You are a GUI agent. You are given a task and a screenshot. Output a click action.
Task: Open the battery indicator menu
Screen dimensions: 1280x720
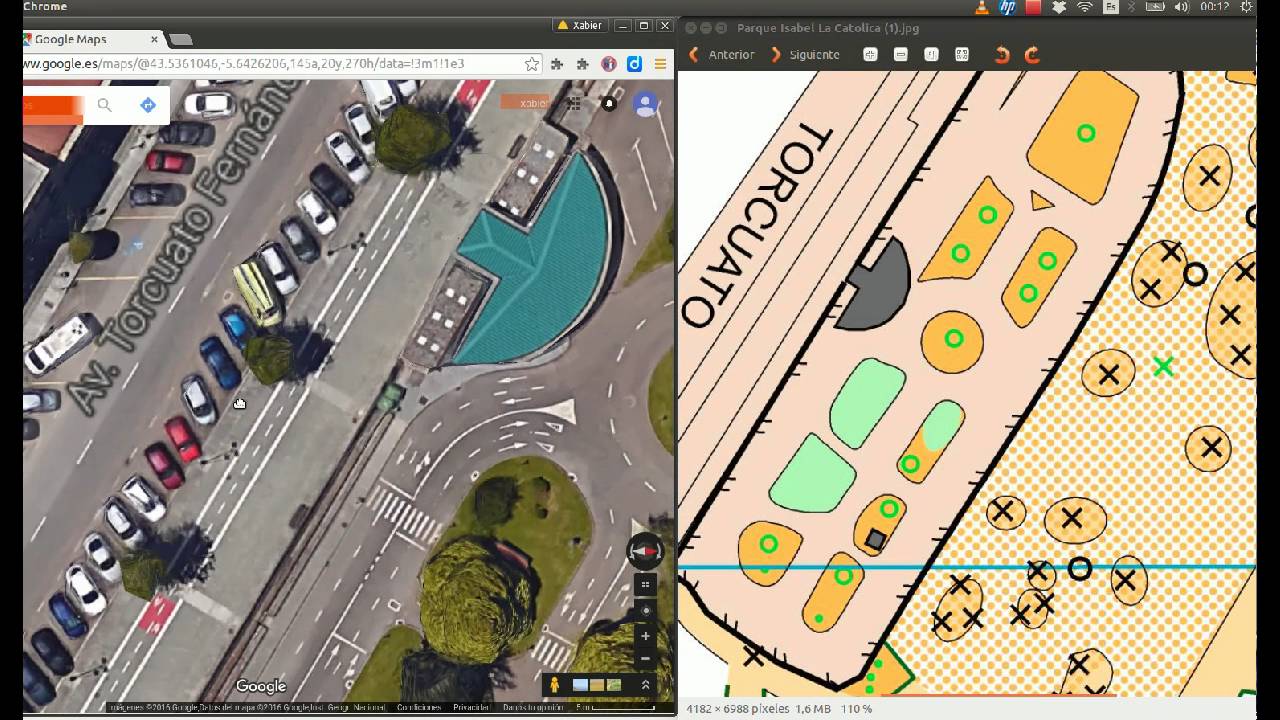pyautogui.click(x=1155, y=7)
